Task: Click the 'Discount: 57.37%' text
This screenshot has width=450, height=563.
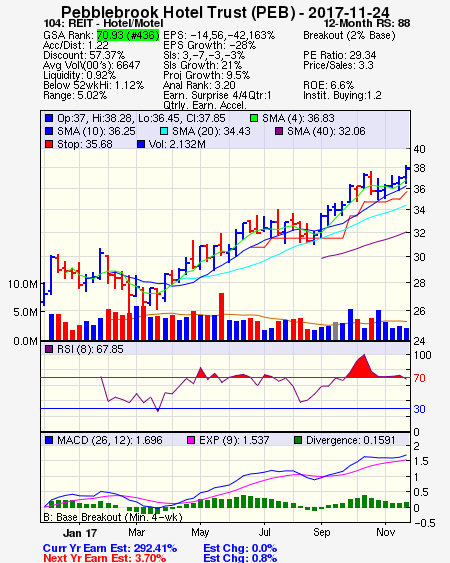Action: (84, 55)
